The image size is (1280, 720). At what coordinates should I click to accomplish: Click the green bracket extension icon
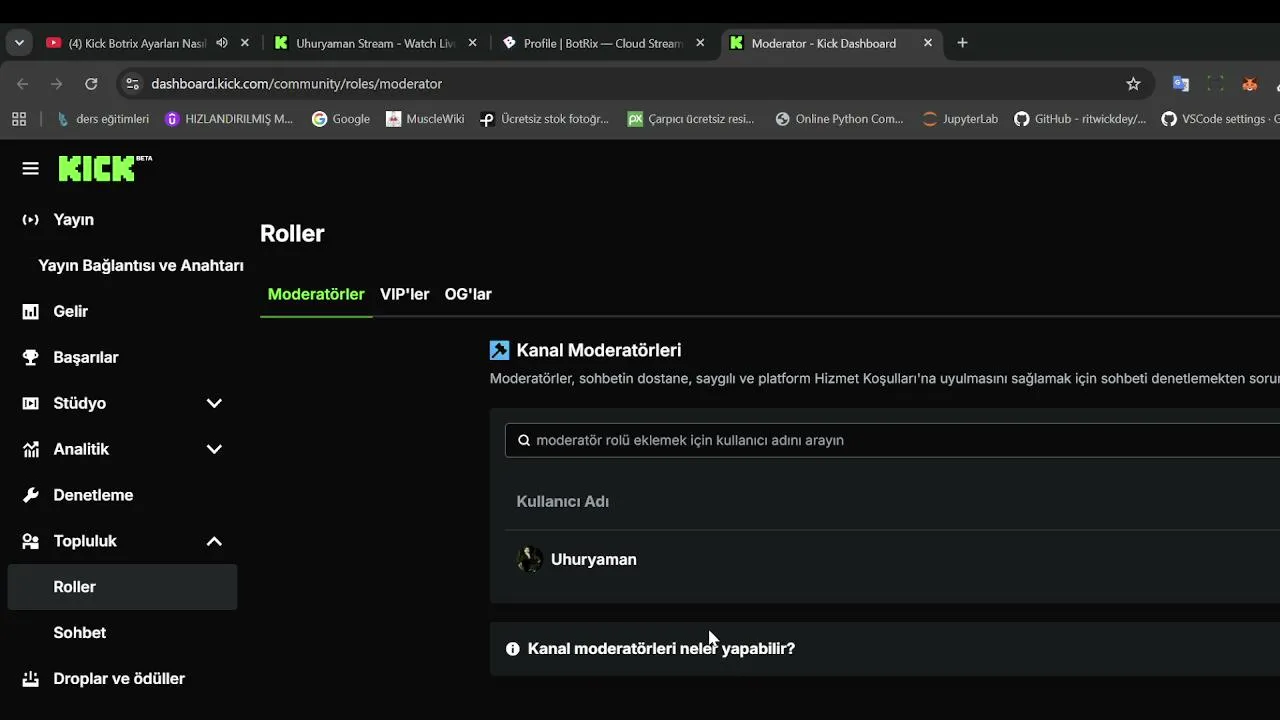(1215, 84)
